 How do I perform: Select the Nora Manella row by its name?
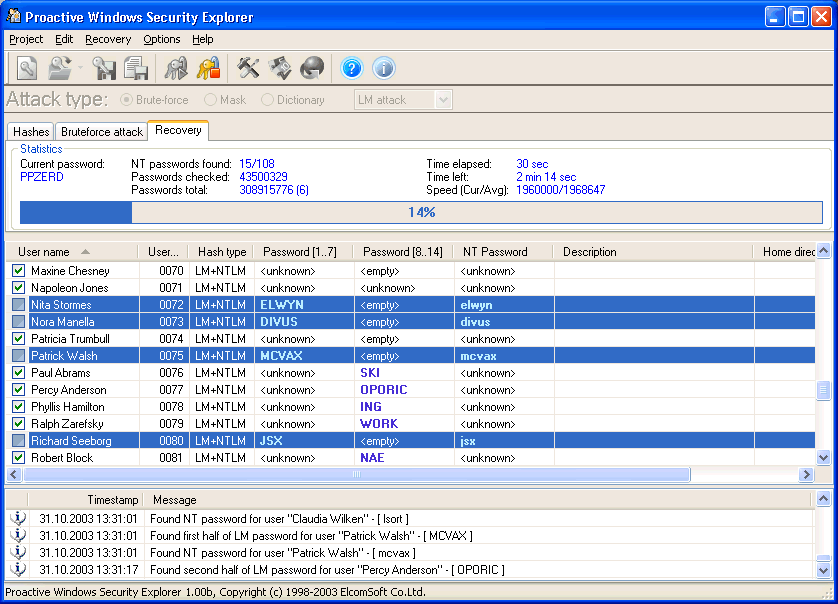pos(63,322)
